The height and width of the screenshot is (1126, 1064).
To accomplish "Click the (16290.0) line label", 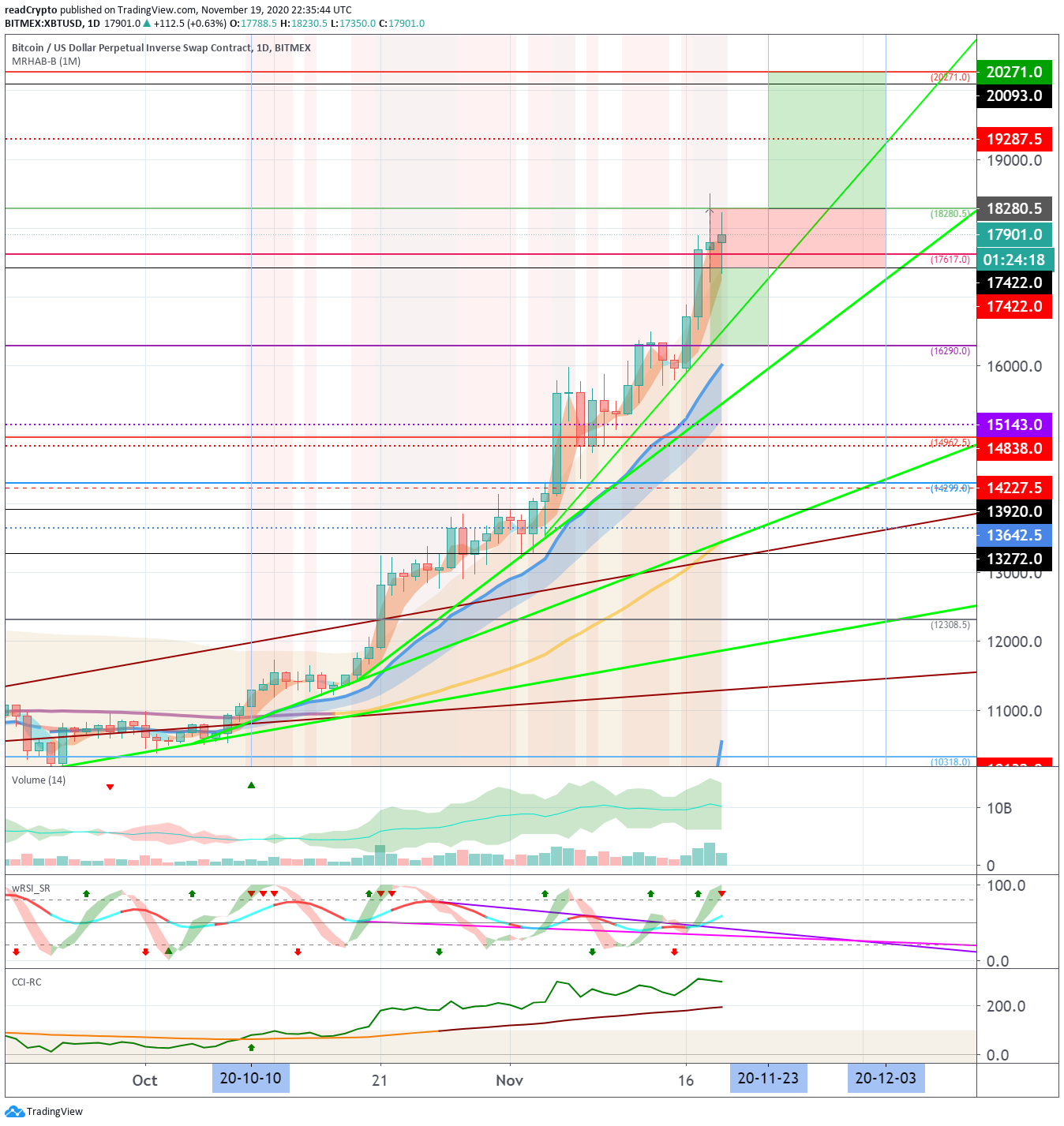I will (950, 351).
